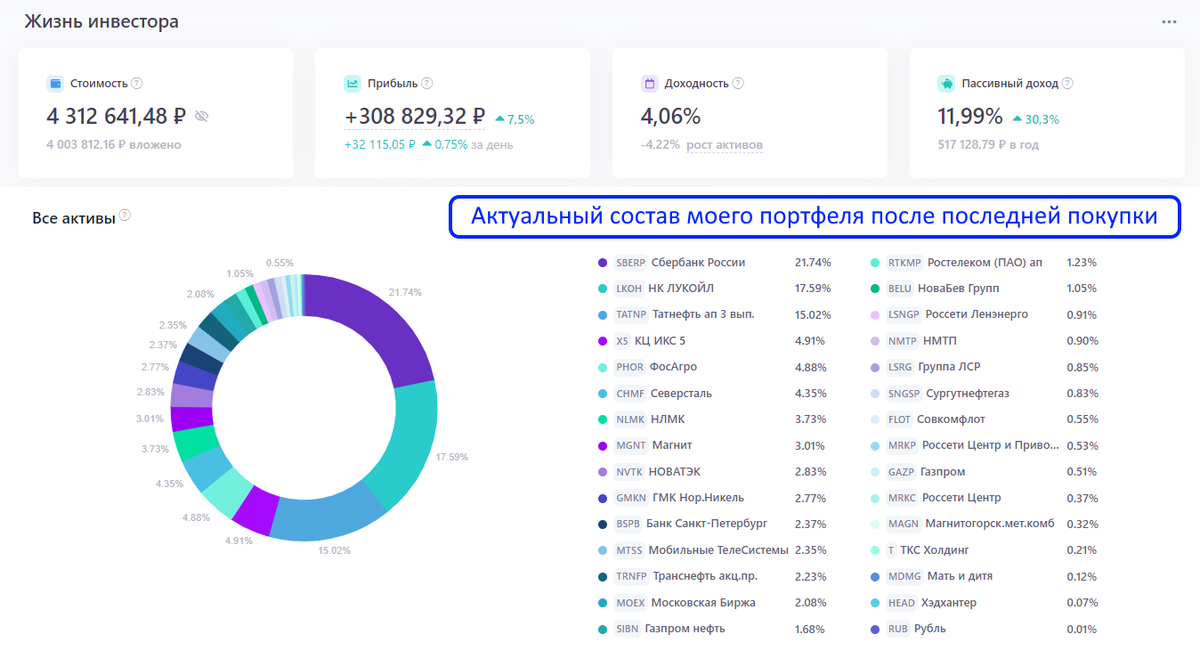Click the 517 128,79 ₽ в год text
1200x659 pixels.
pos(988,145)
